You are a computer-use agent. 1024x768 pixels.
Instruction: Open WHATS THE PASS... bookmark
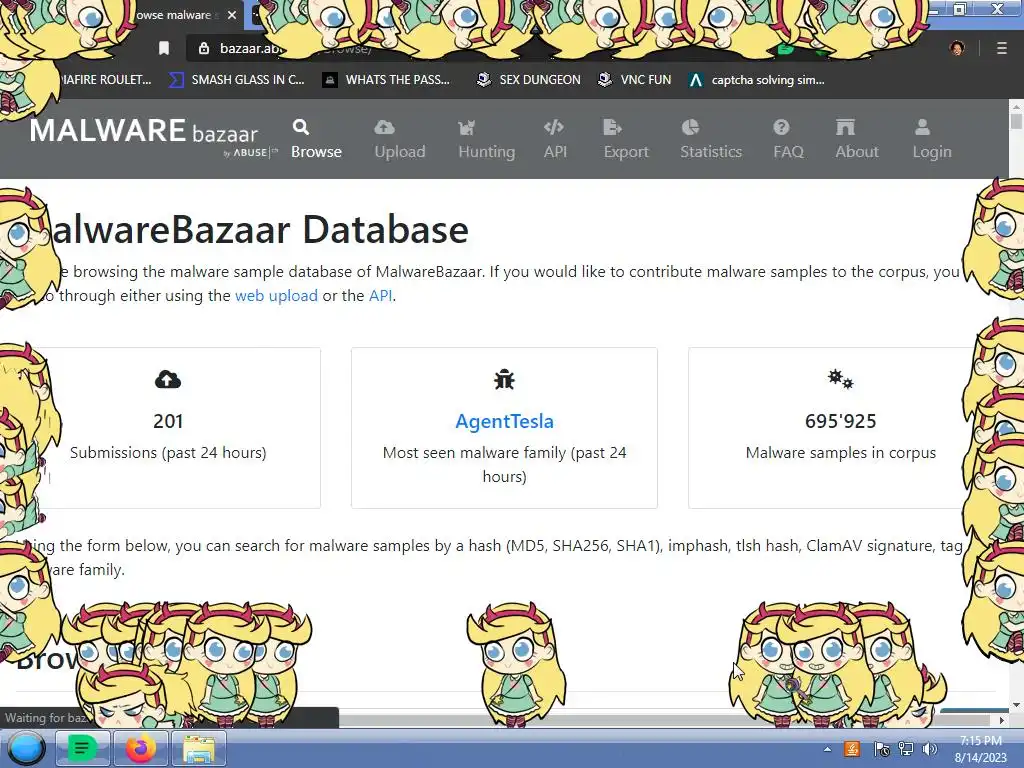(387, 80)
